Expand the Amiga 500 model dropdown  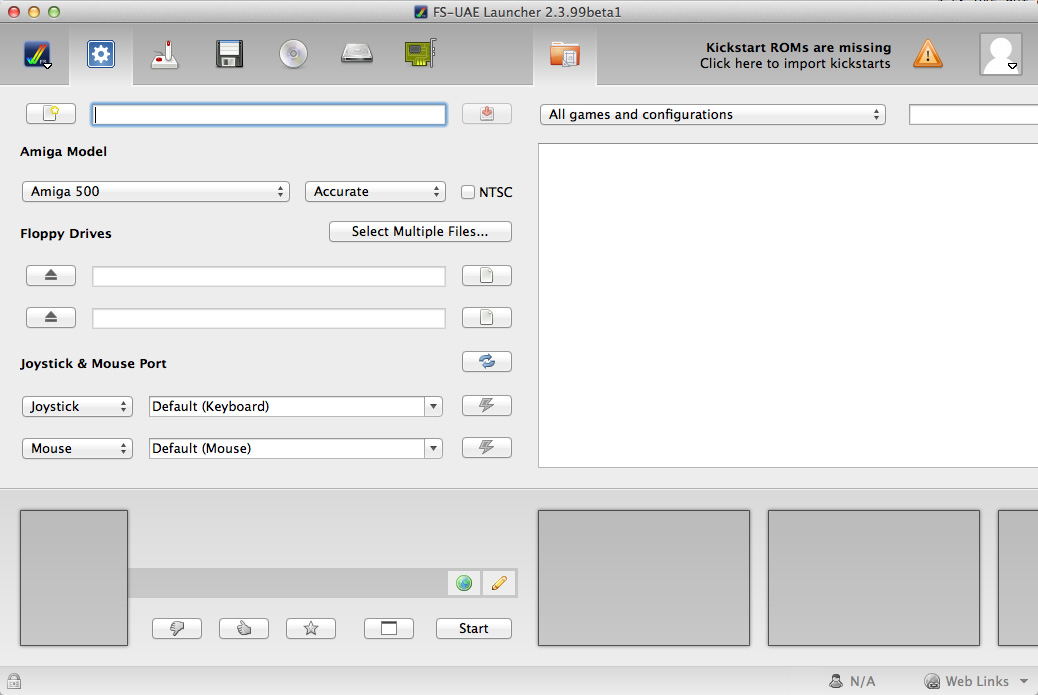(155, 192)
